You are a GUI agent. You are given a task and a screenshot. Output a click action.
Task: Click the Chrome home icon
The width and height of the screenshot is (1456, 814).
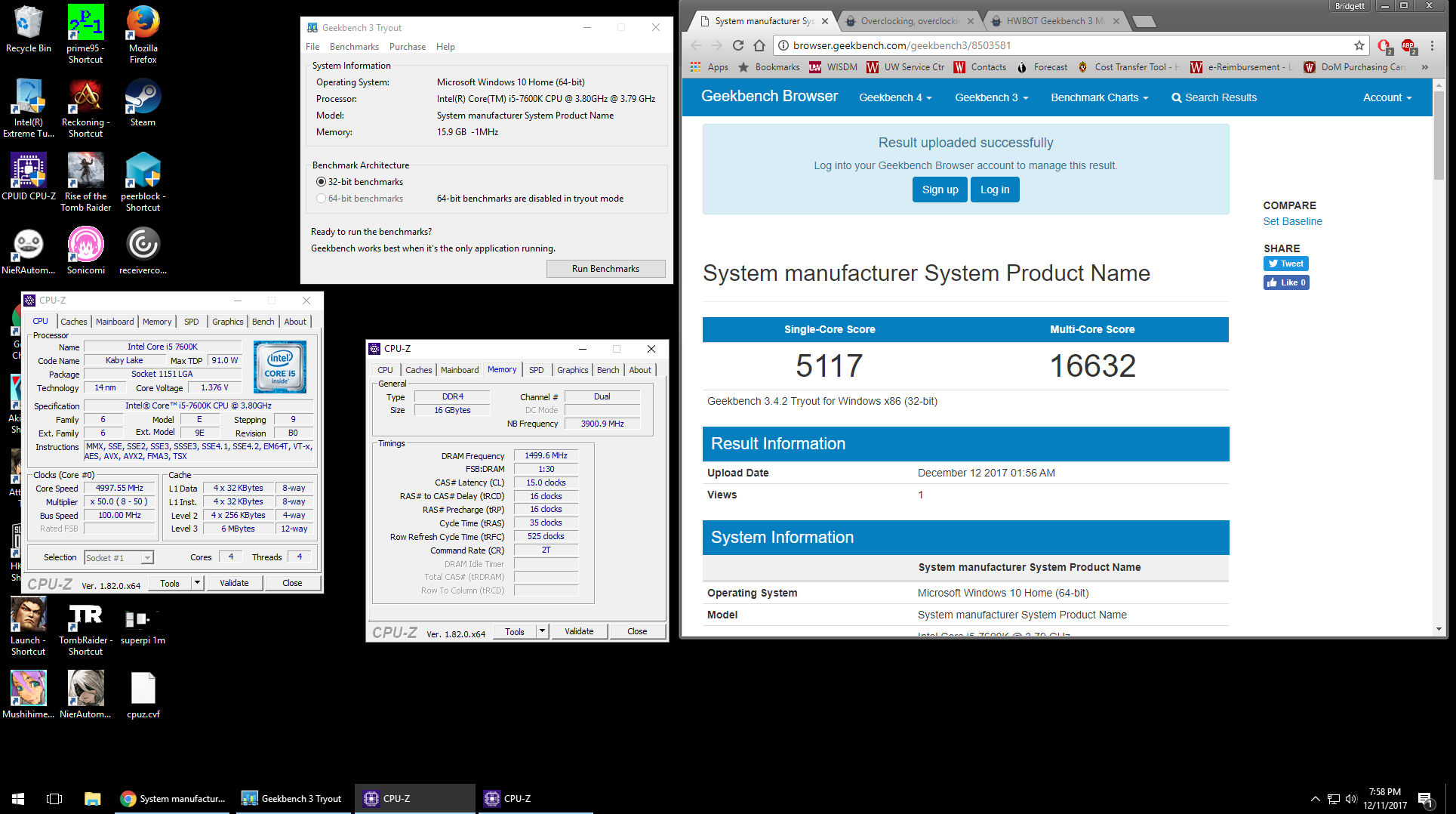coord(759,45)
